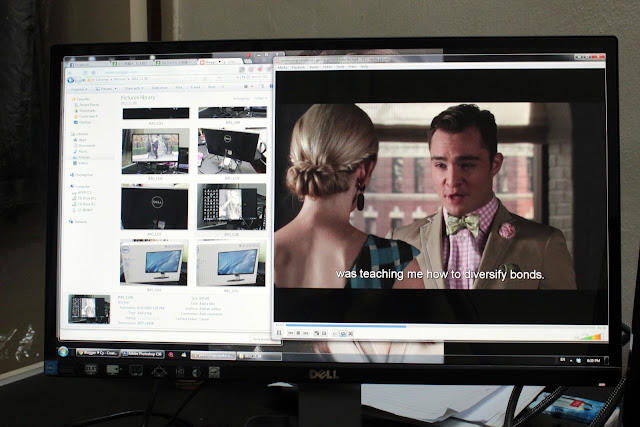Start Slide show from Explorer toolbar

point(160,88)
